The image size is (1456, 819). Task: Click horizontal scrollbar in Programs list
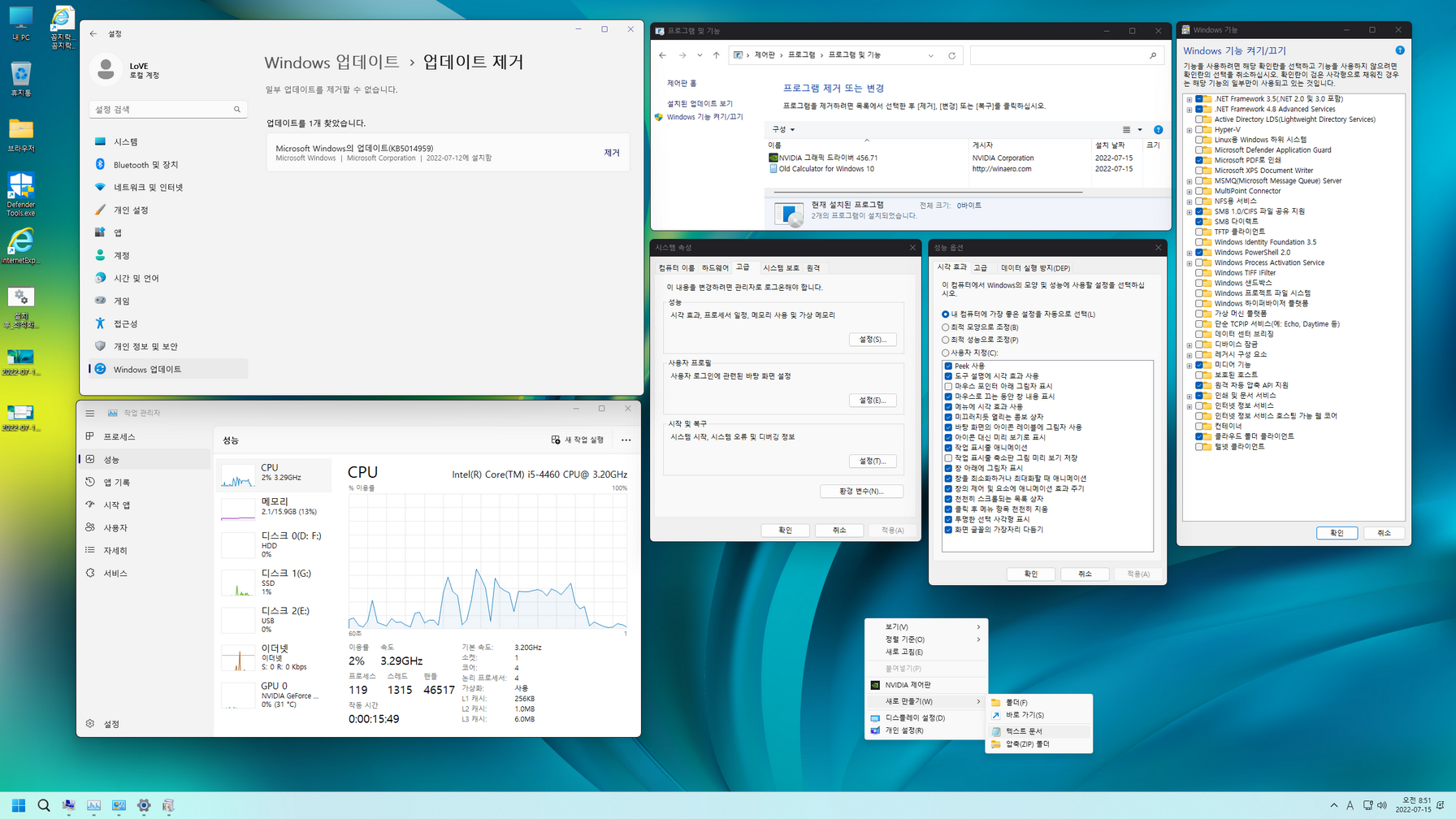[x=927, y=192]
